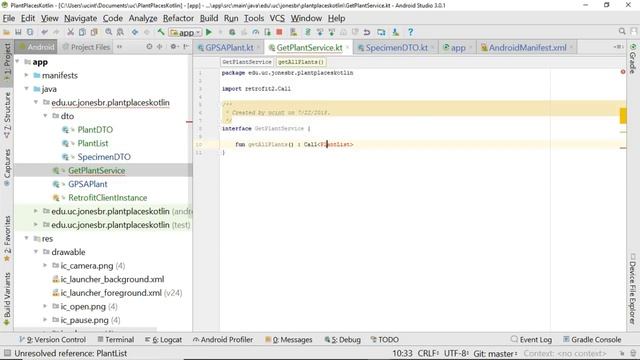
Task: Open Gradle Console panel
Action: [592, 340]
